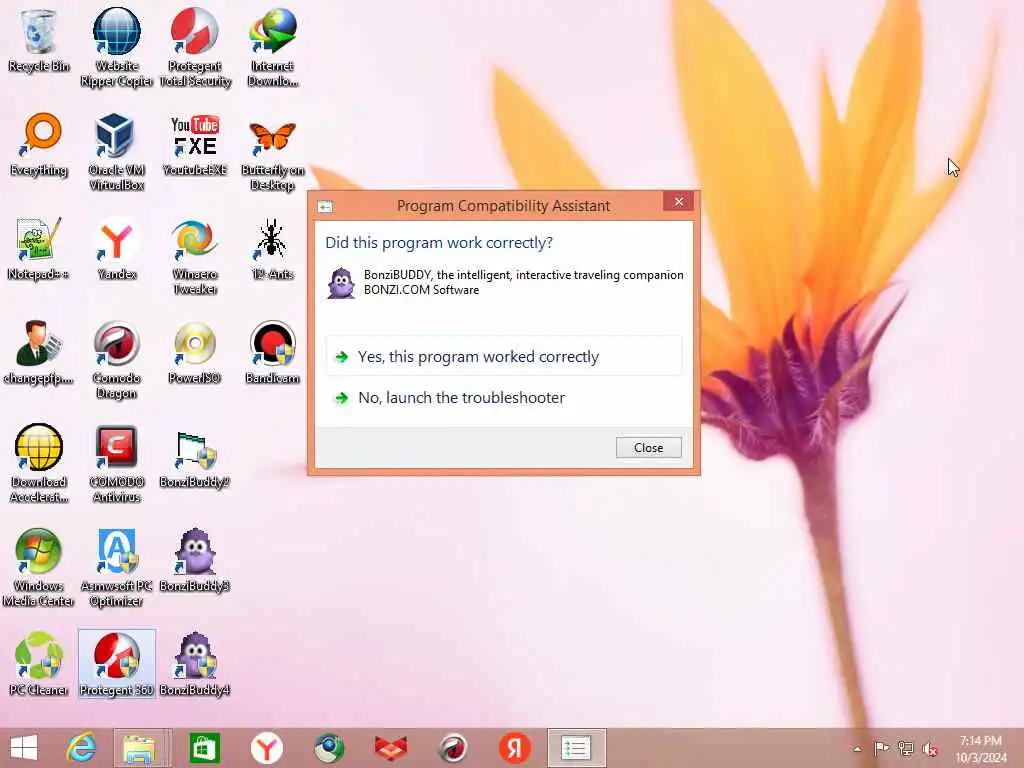Show hidden tray icons arrow
Image resolution: width=1024 pixels, height=768 pixels.
(857, 749)
